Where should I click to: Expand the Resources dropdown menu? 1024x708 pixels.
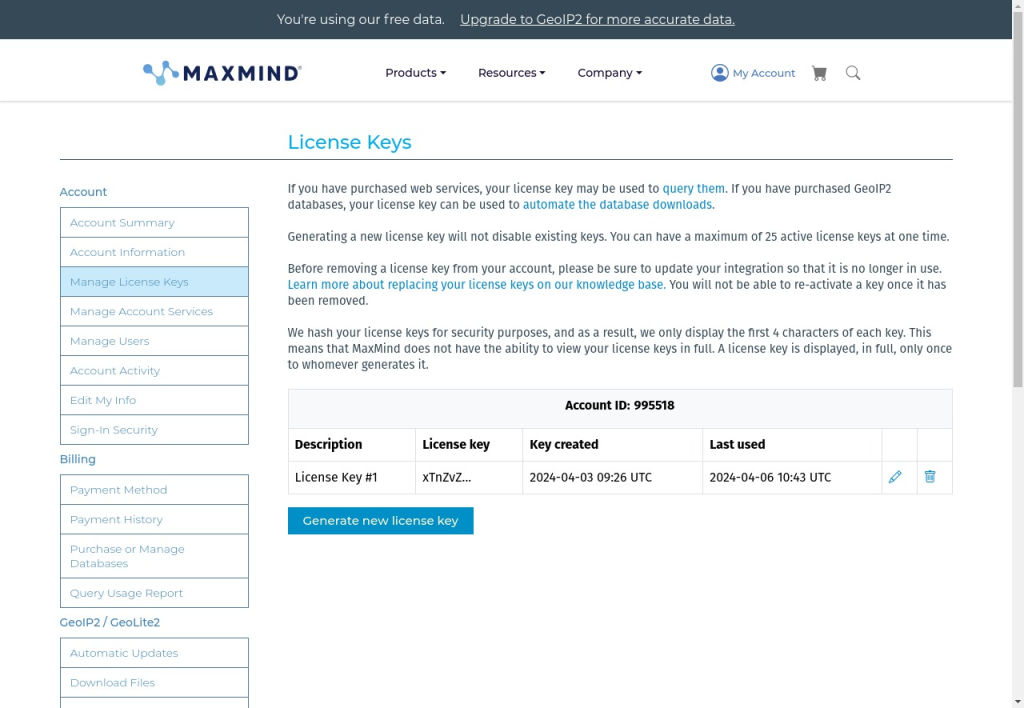[x=511, y=73]
